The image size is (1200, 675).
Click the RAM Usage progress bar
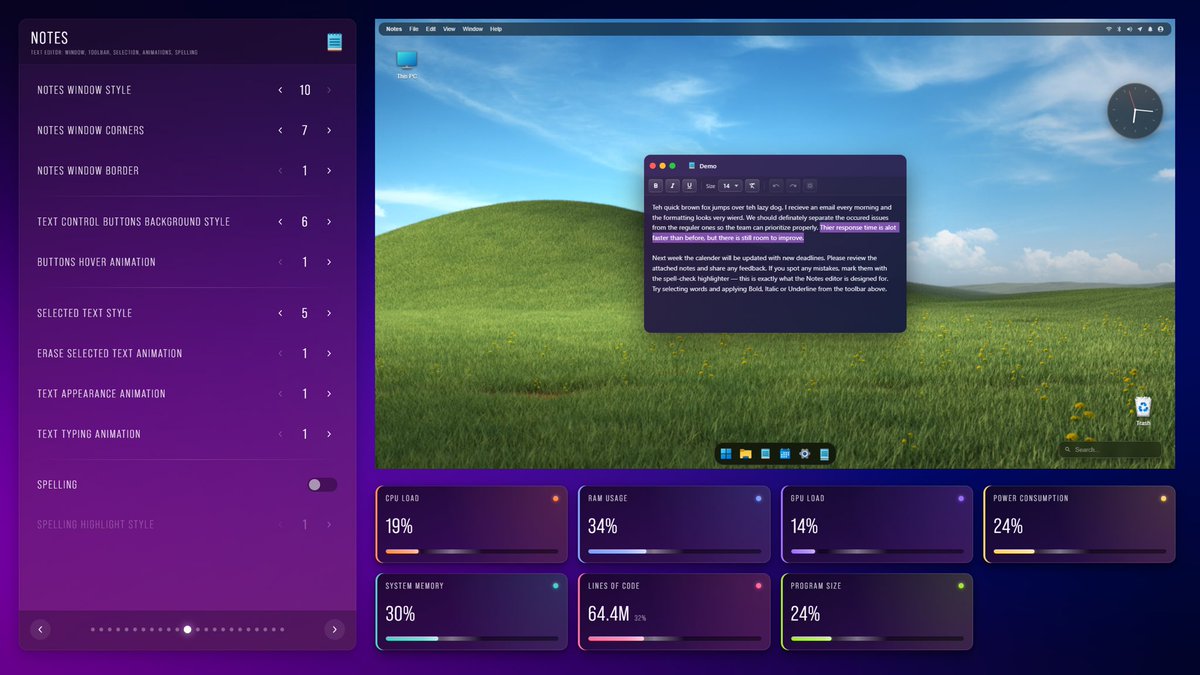pyautogui.click(x=674, y=551)
